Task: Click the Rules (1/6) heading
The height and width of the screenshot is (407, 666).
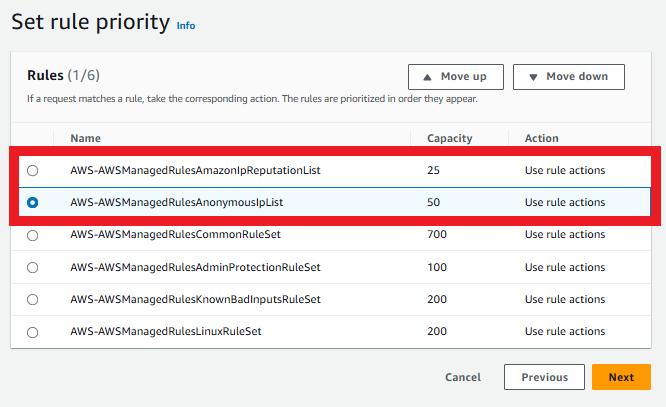Action: click(63, 75)
